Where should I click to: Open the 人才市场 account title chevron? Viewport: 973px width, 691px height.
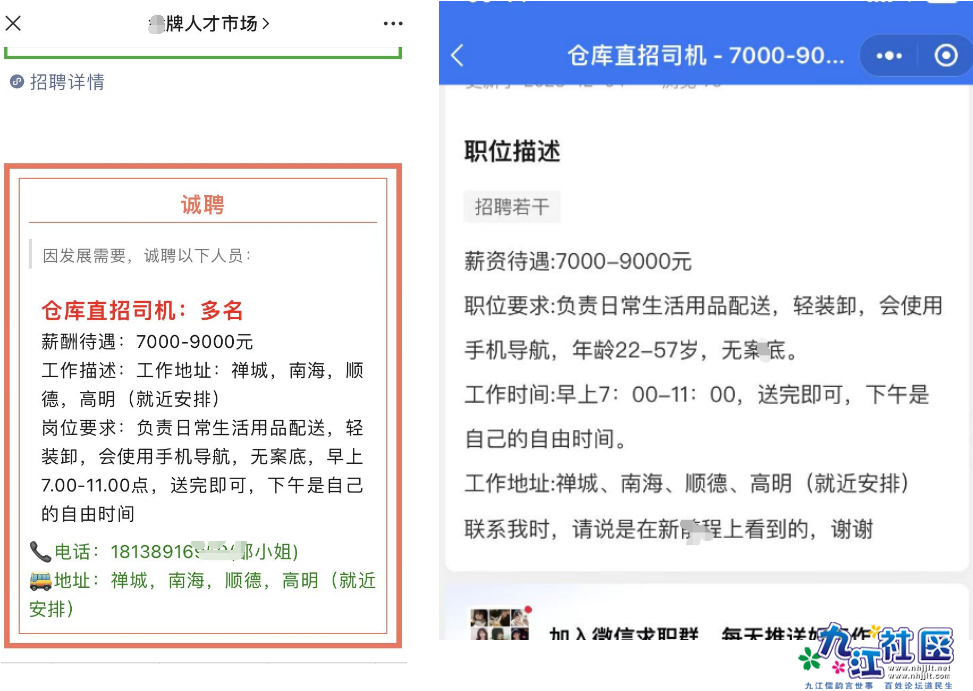265,23
